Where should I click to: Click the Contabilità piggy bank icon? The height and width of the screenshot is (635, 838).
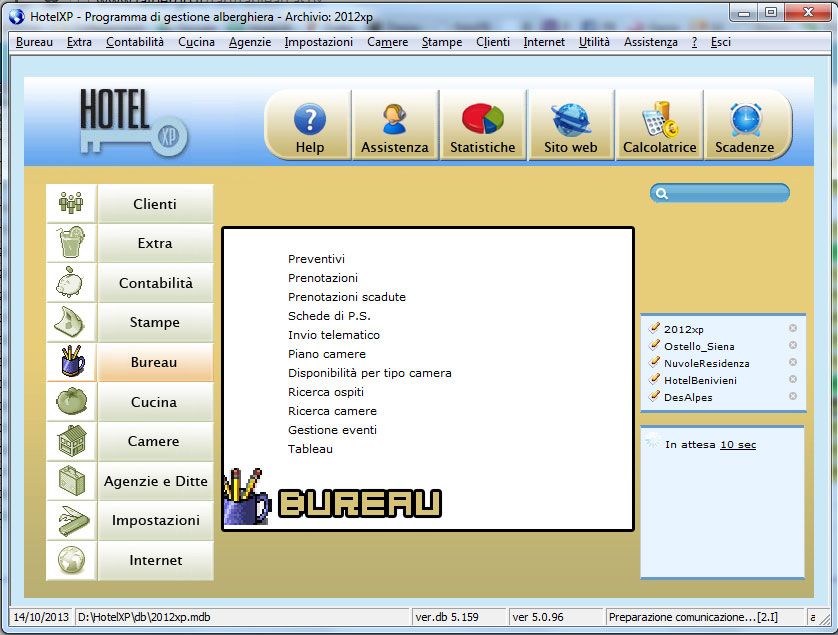tap(71, 282)
